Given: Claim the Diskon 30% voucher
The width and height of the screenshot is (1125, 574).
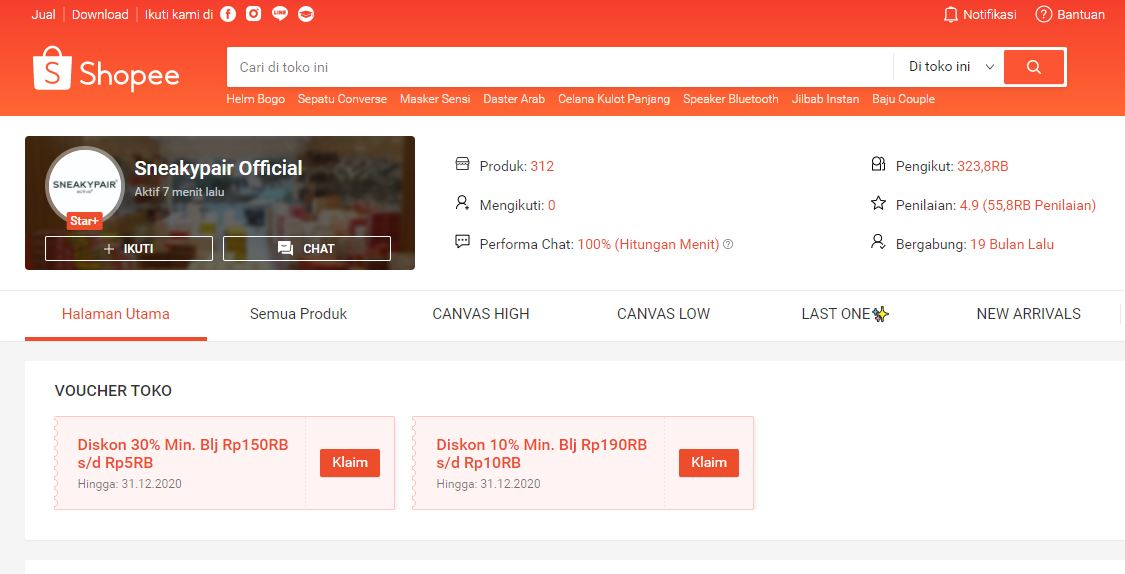Looking at the screenshot, I should pos(350,463).
